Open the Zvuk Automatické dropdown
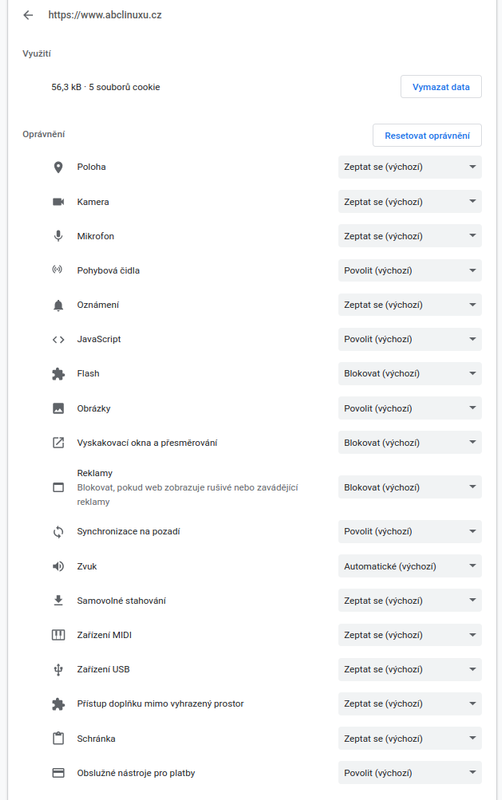Image resolution: width=502 pixels, height=800 pixels. pyautogui.click(x=410, y=566)
